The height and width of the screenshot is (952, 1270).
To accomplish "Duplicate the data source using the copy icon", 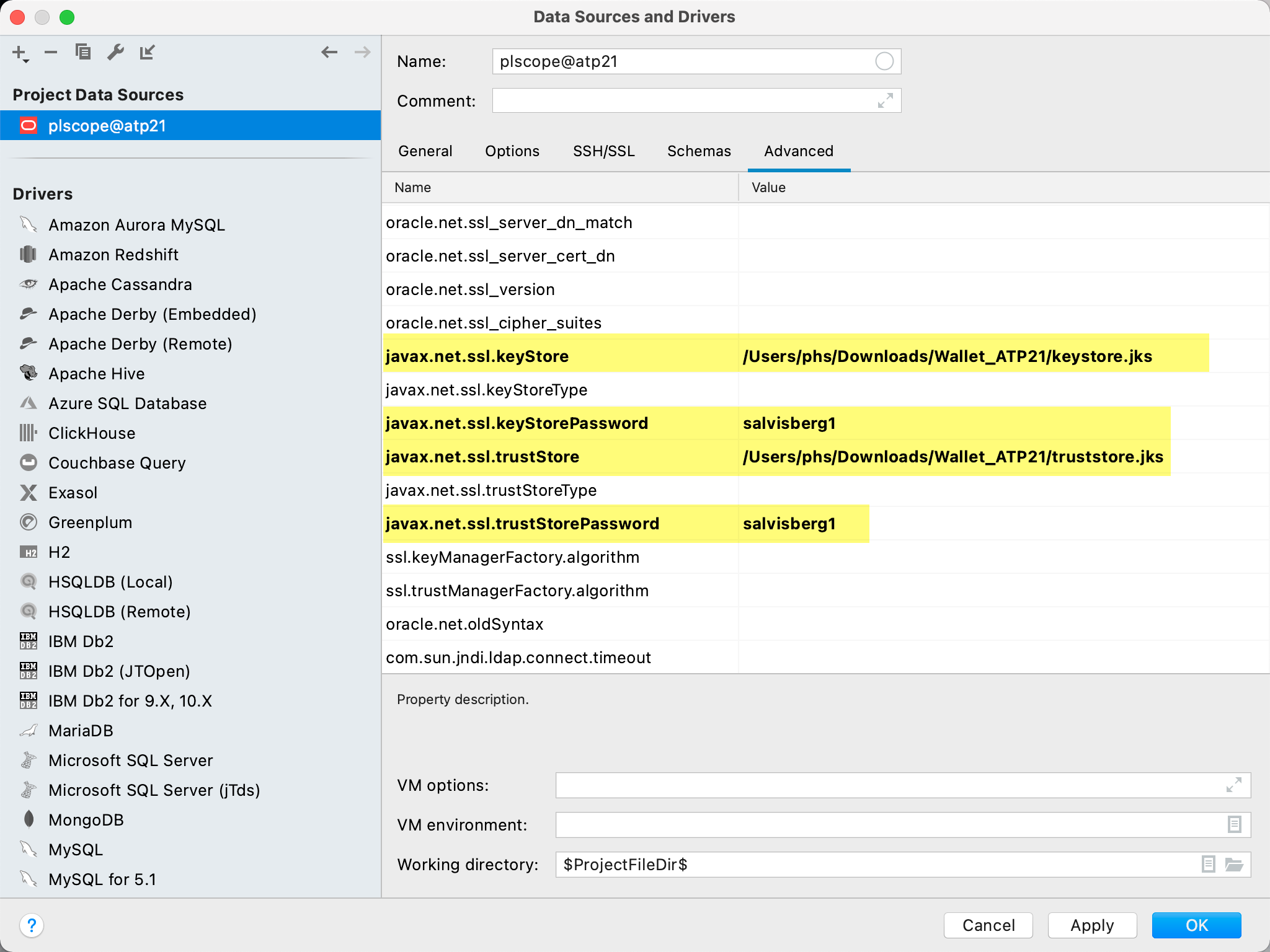I will 83,52.
